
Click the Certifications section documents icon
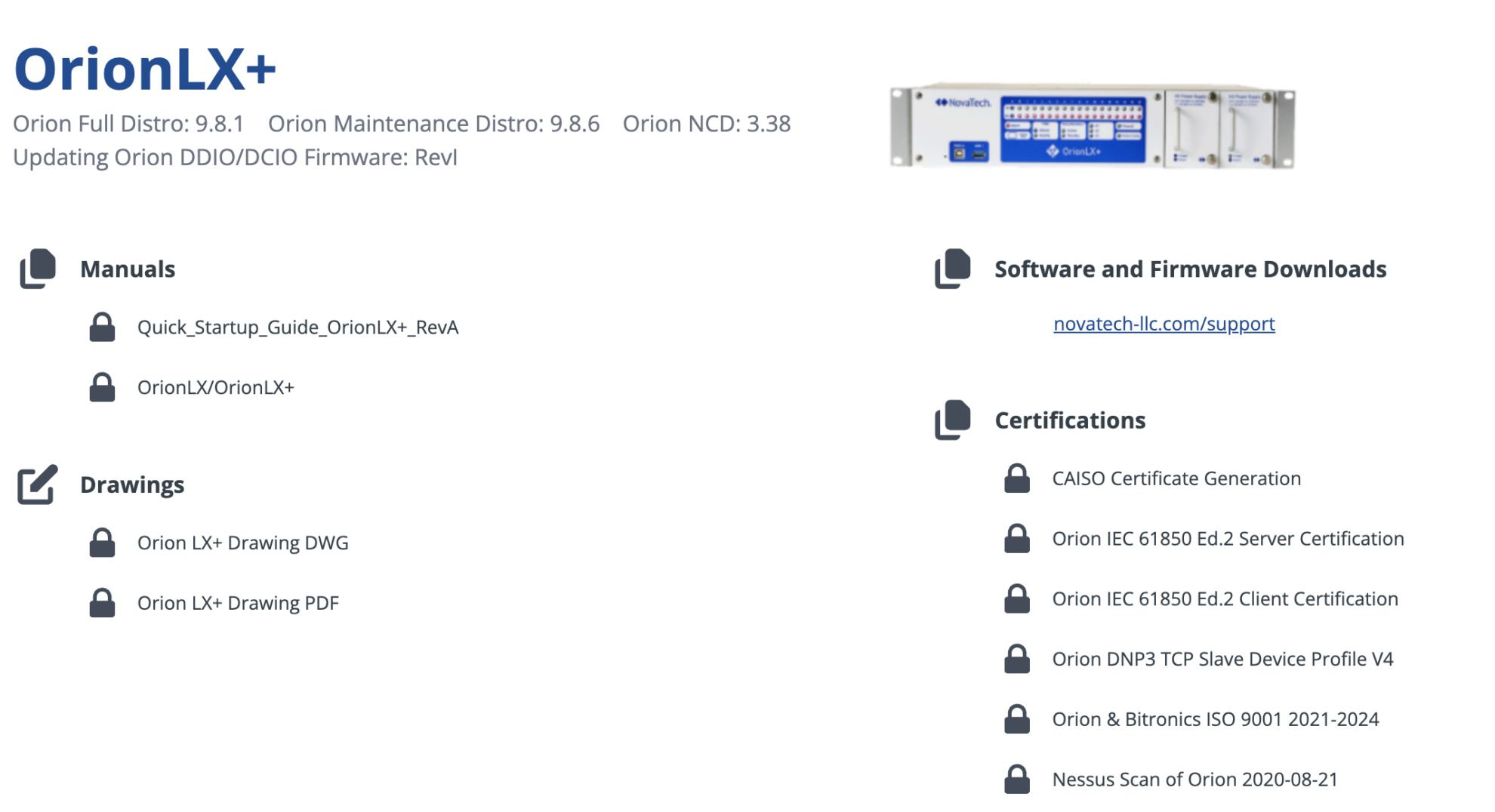[x=952, y=420]
